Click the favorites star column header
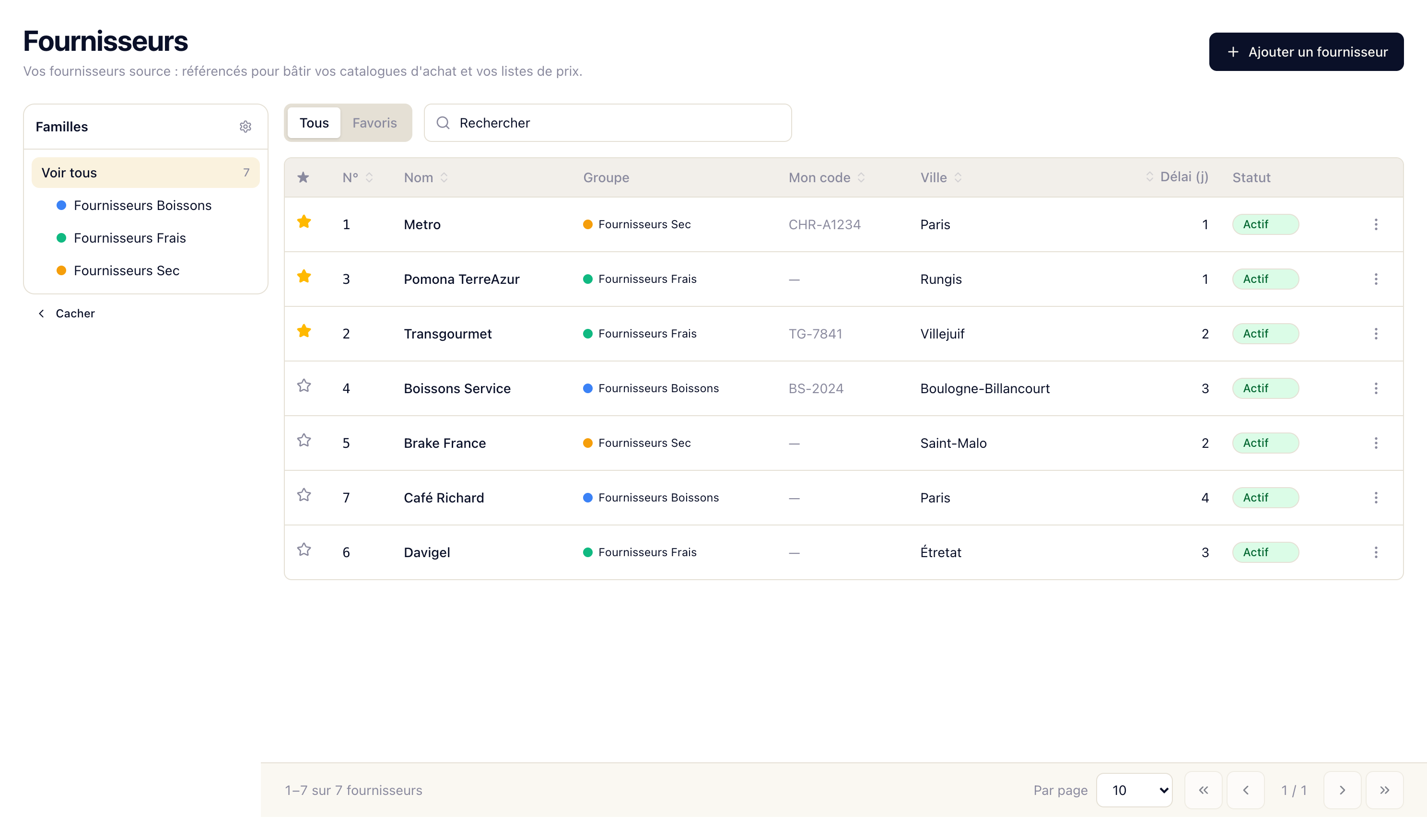The height and width of the screenshot is (840, 1427). 304,178
